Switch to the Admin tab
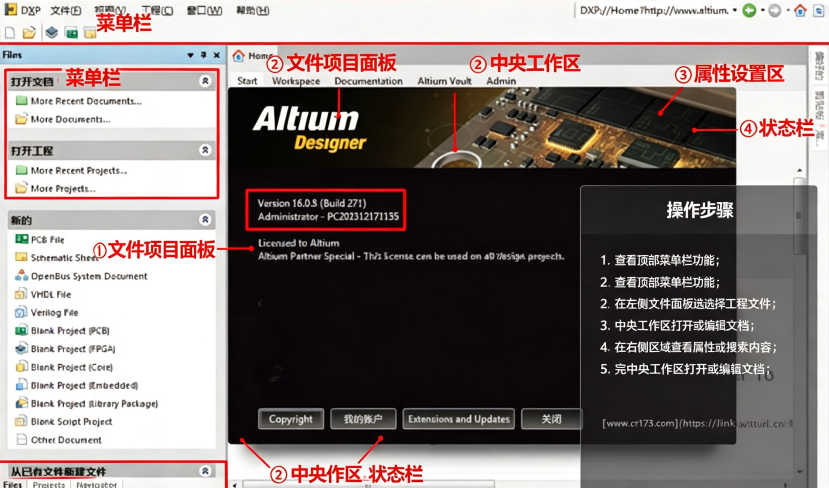Screen dimensions: 829x488 click(x=501, y=81)
